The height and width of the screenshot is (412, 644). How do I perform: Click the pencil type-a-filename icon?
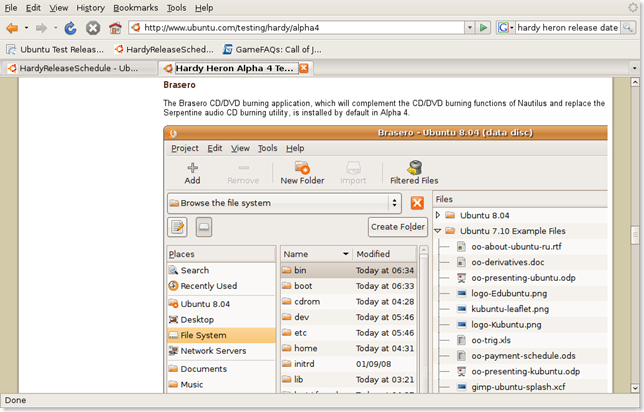(x=177, y=227)
